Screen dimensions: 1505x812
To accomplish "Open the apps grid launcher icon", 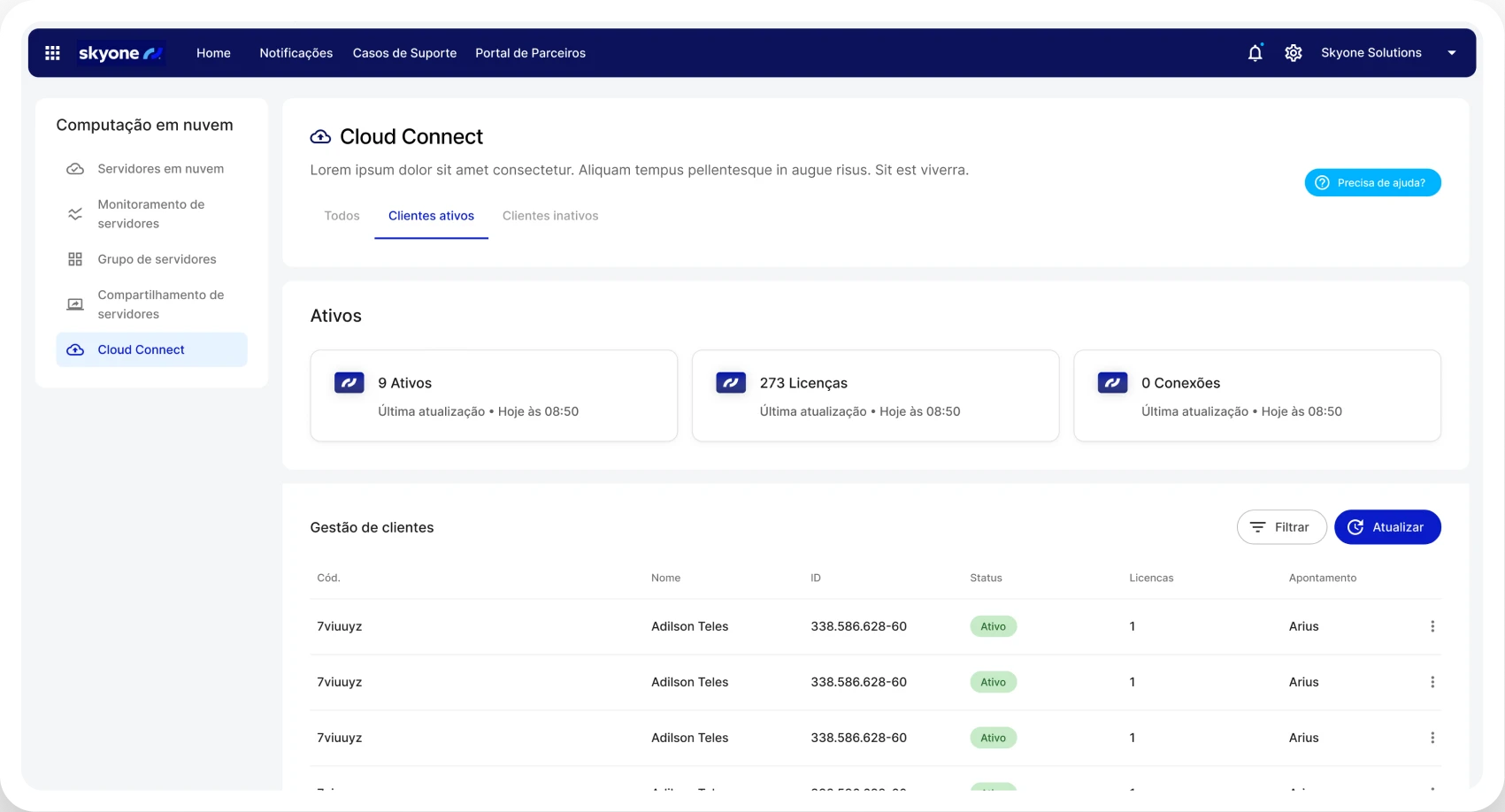I will (52, 53).
